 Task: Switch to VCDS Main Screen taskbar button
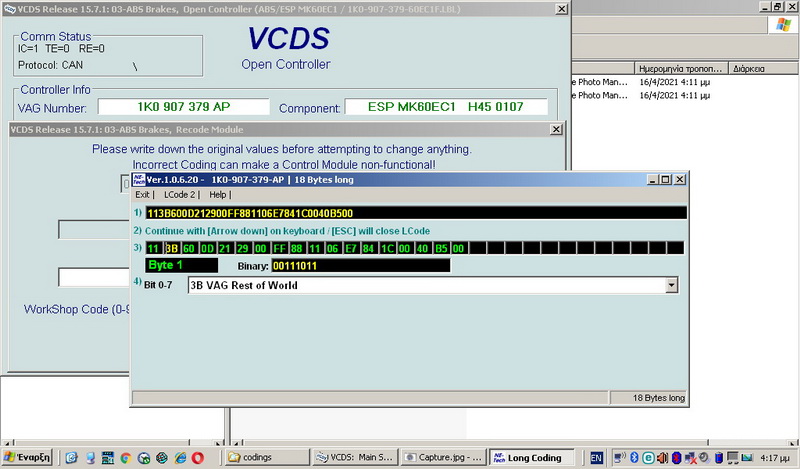355,457
